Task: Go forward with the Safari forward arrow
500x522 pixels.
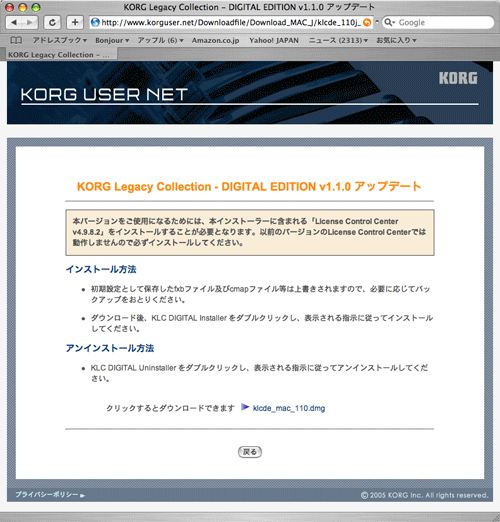Action: coord(30,22)
